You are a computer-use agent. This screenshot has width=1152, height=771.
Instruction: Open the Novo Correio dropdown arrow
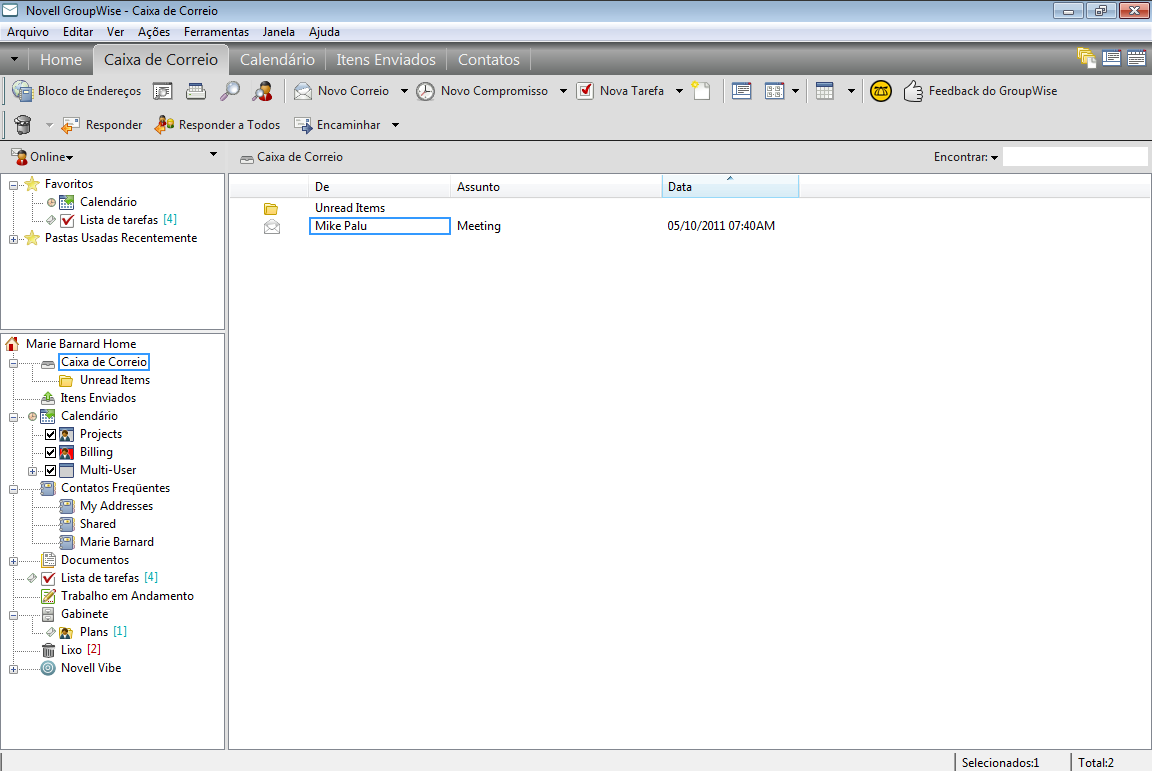point(404,91)
